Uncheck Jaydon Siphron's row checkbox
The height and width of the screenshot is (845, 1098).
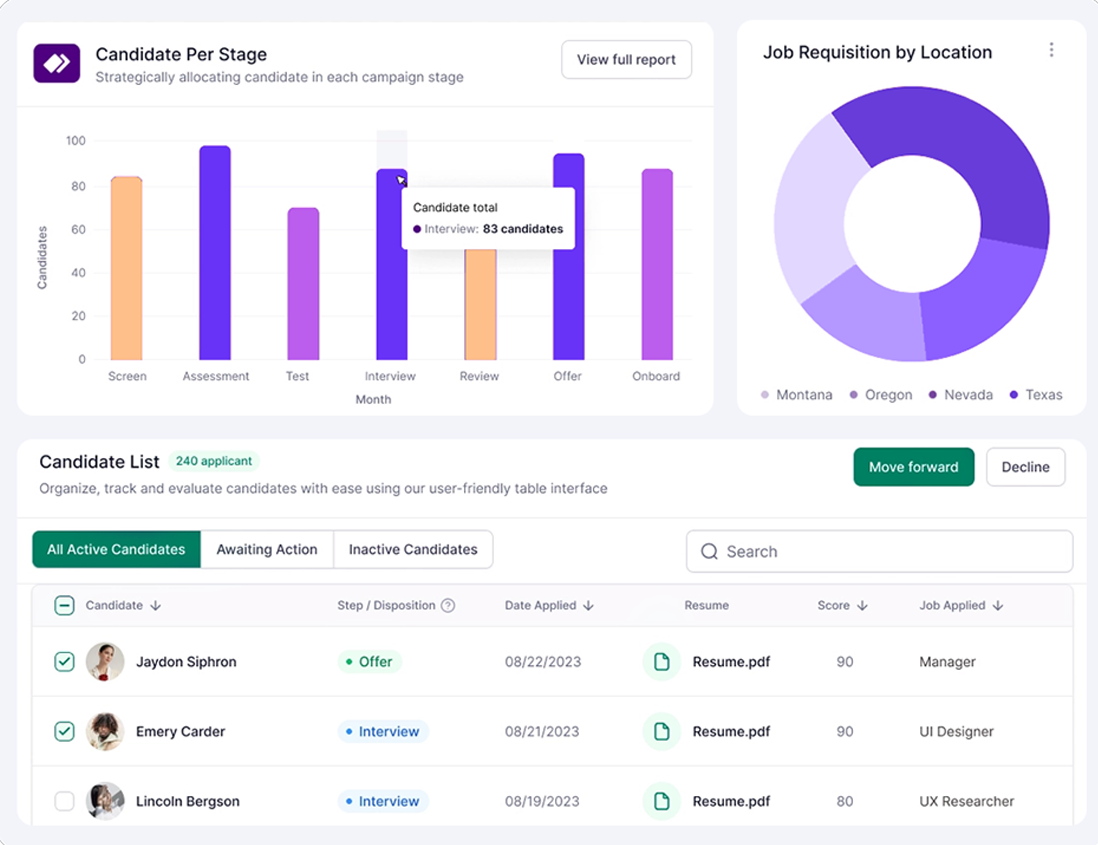[x=65, y=661]
